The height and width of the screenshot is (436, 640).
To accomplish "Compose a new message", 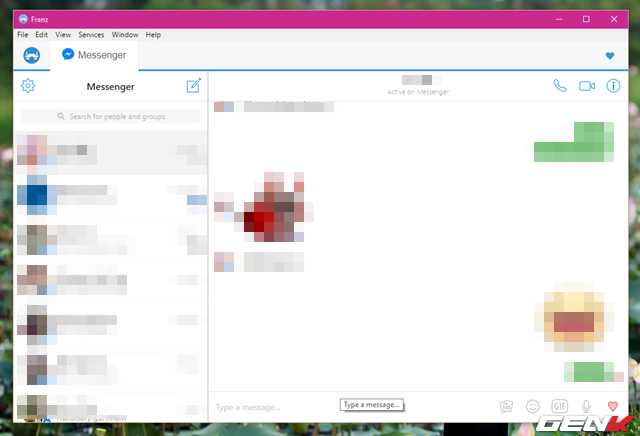I will (x=194, y=86).
